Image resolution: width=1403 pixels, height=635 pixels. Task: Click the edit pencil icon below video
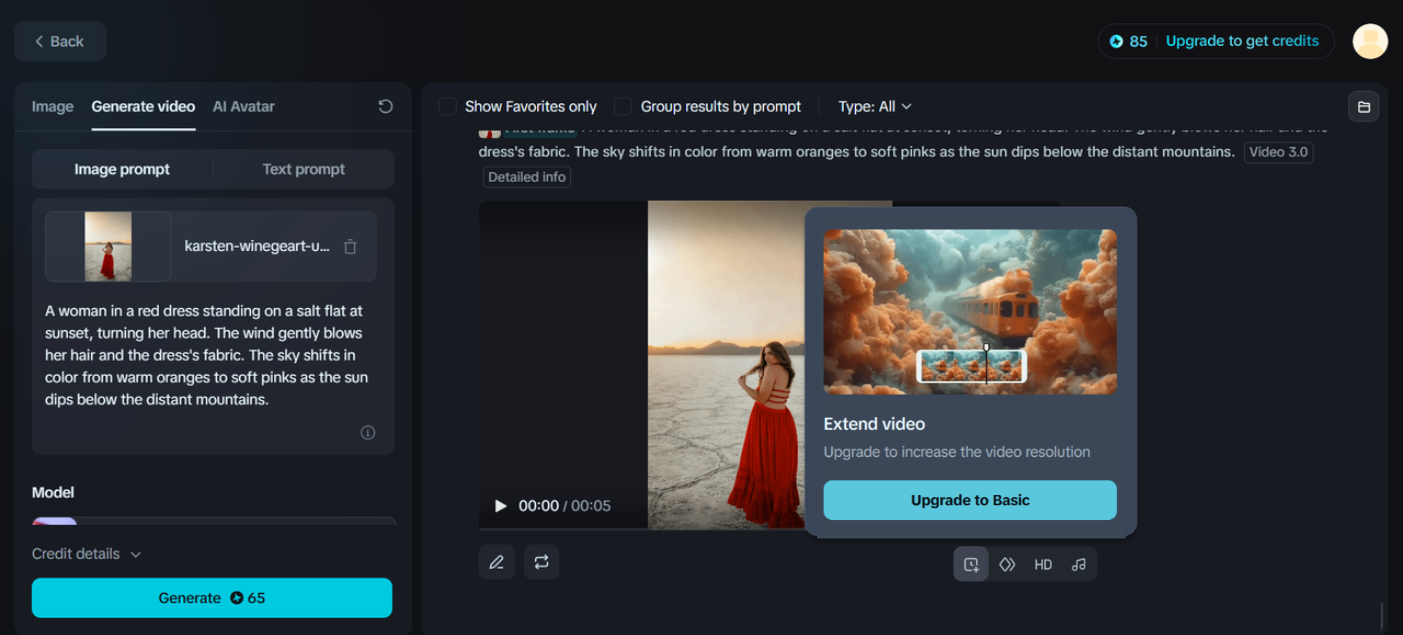tap(496, 562)
